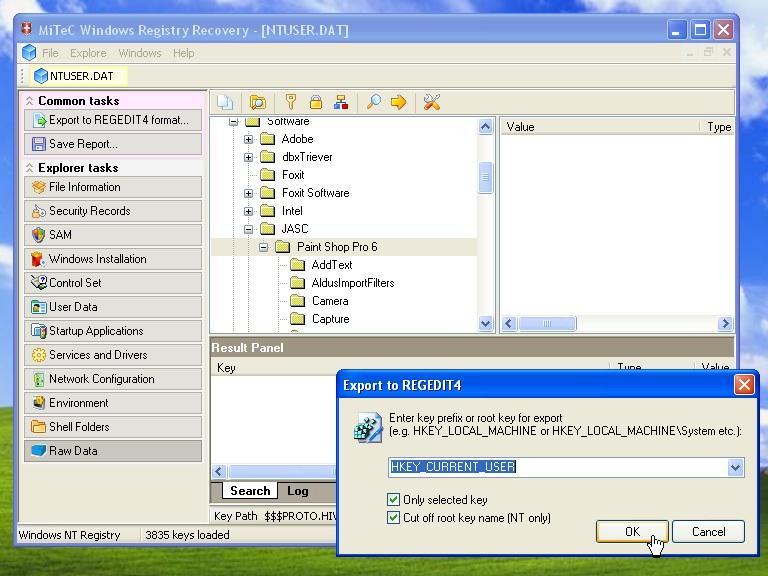The image size is (768, 576).
Task: Click the padlock toolbar icon
Action: 316,102
